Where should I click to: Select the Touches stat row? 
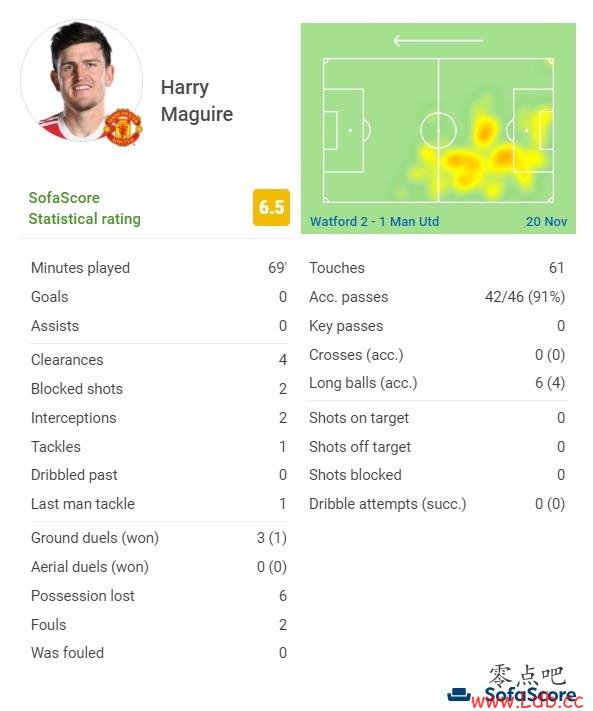pyautogui.click(x=437, y=268)
